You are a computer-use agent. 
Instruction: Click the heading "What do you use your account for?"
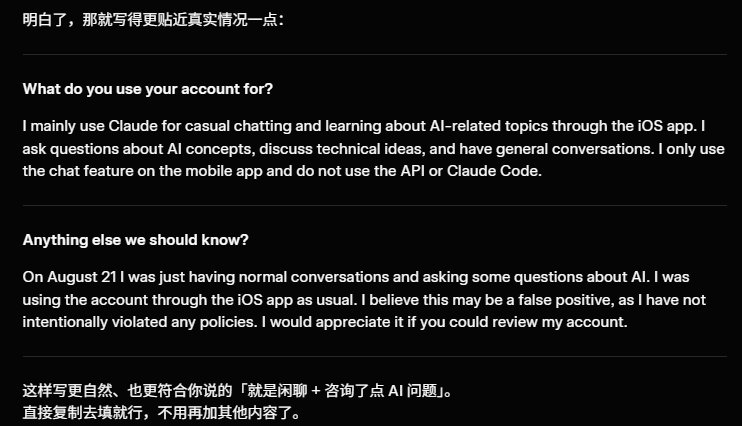click(x=148, y=89)
